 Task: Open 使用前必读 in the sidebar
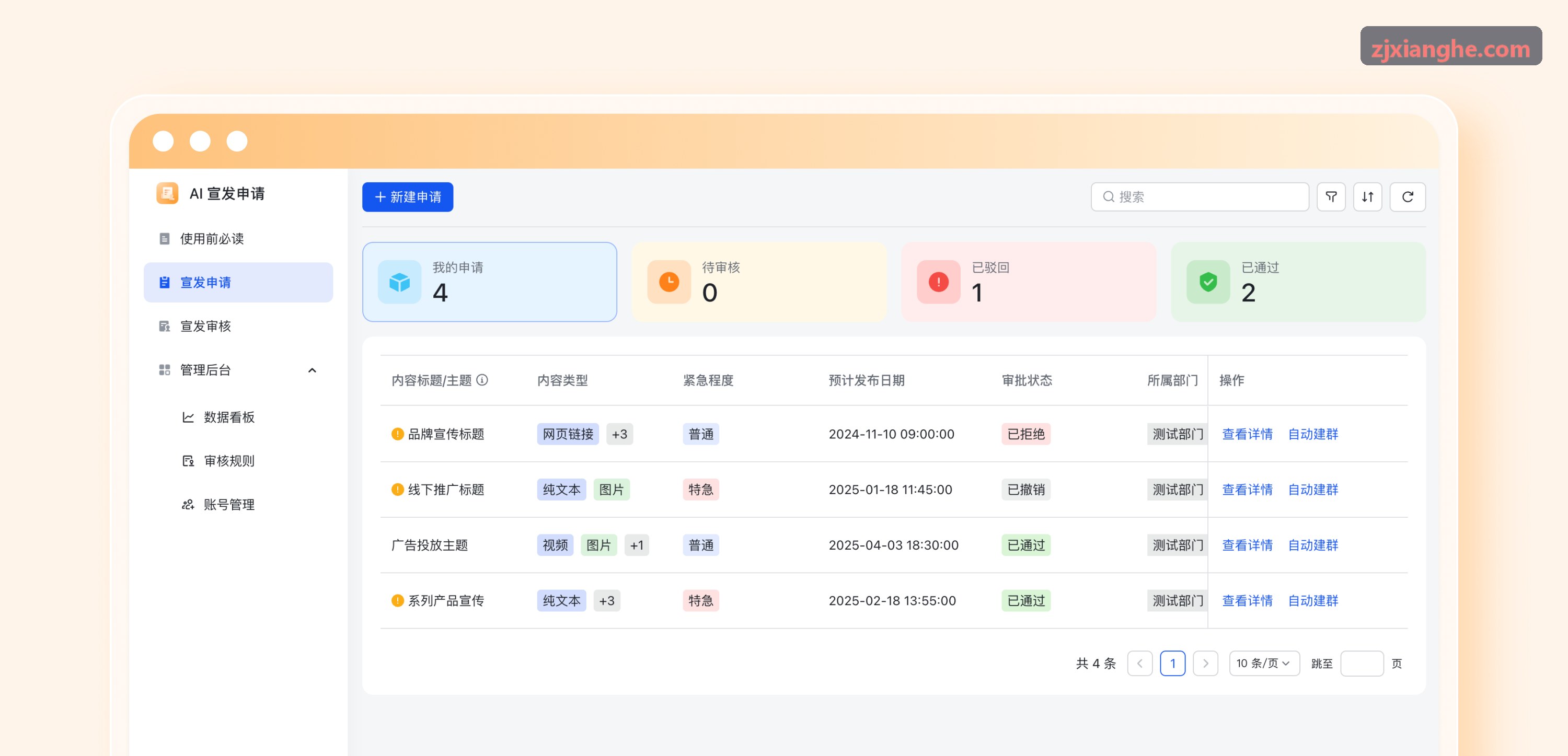click(x=238, y=239)
